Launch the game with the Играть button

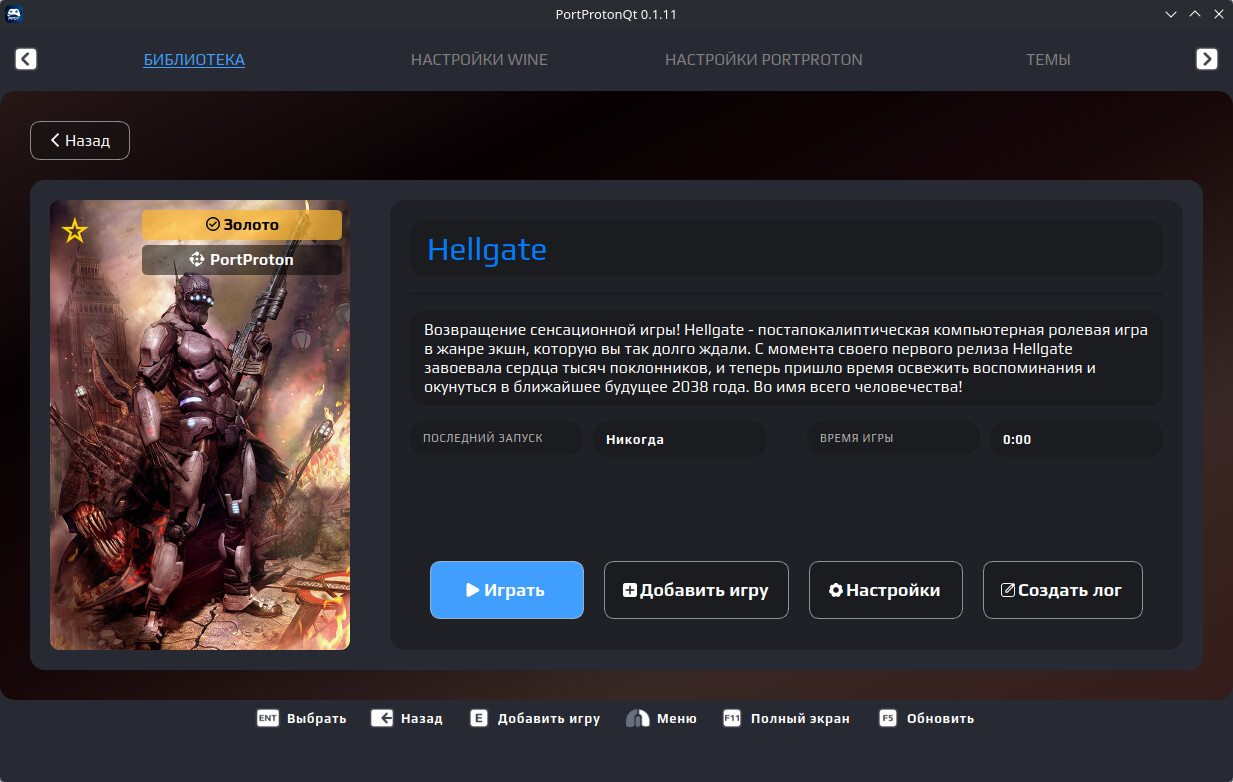[x=507, y=590]
